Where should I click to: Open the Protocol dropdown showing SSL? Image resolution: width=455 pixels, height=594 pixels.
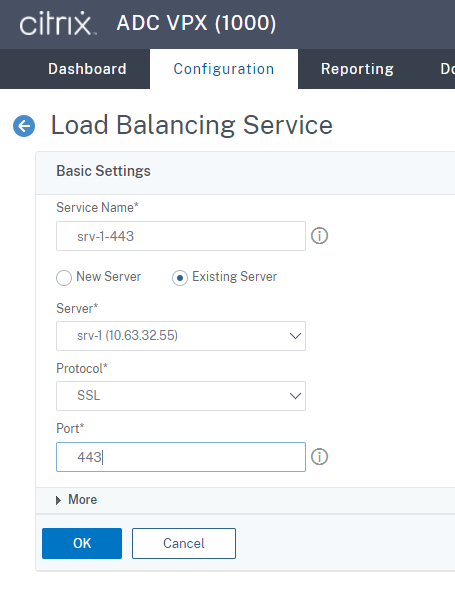(181, 396)
